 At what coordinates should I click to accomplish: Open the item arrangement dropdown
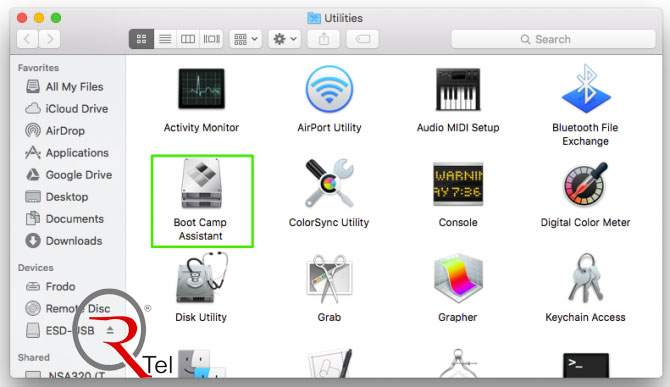246,39
